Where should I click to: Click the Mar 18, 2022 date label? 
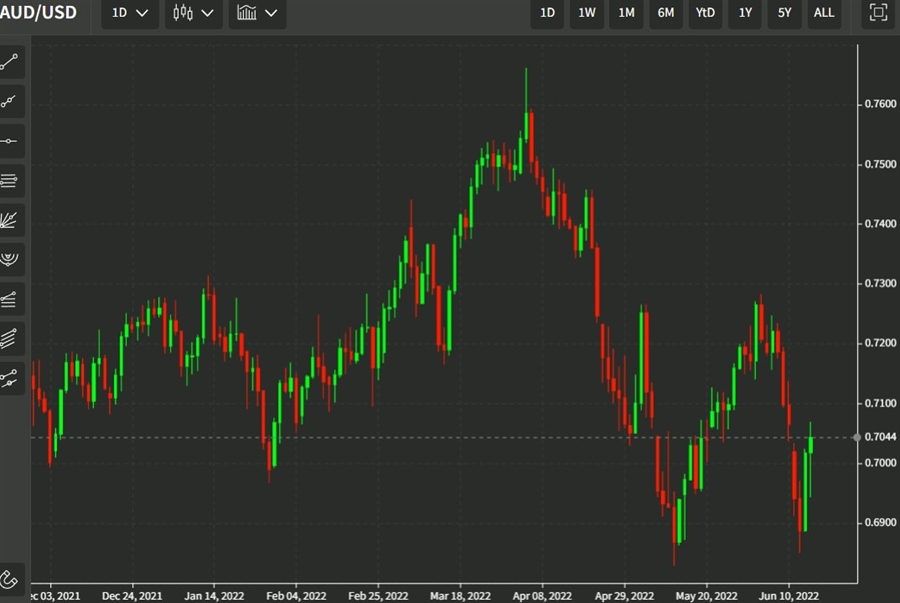460,596
